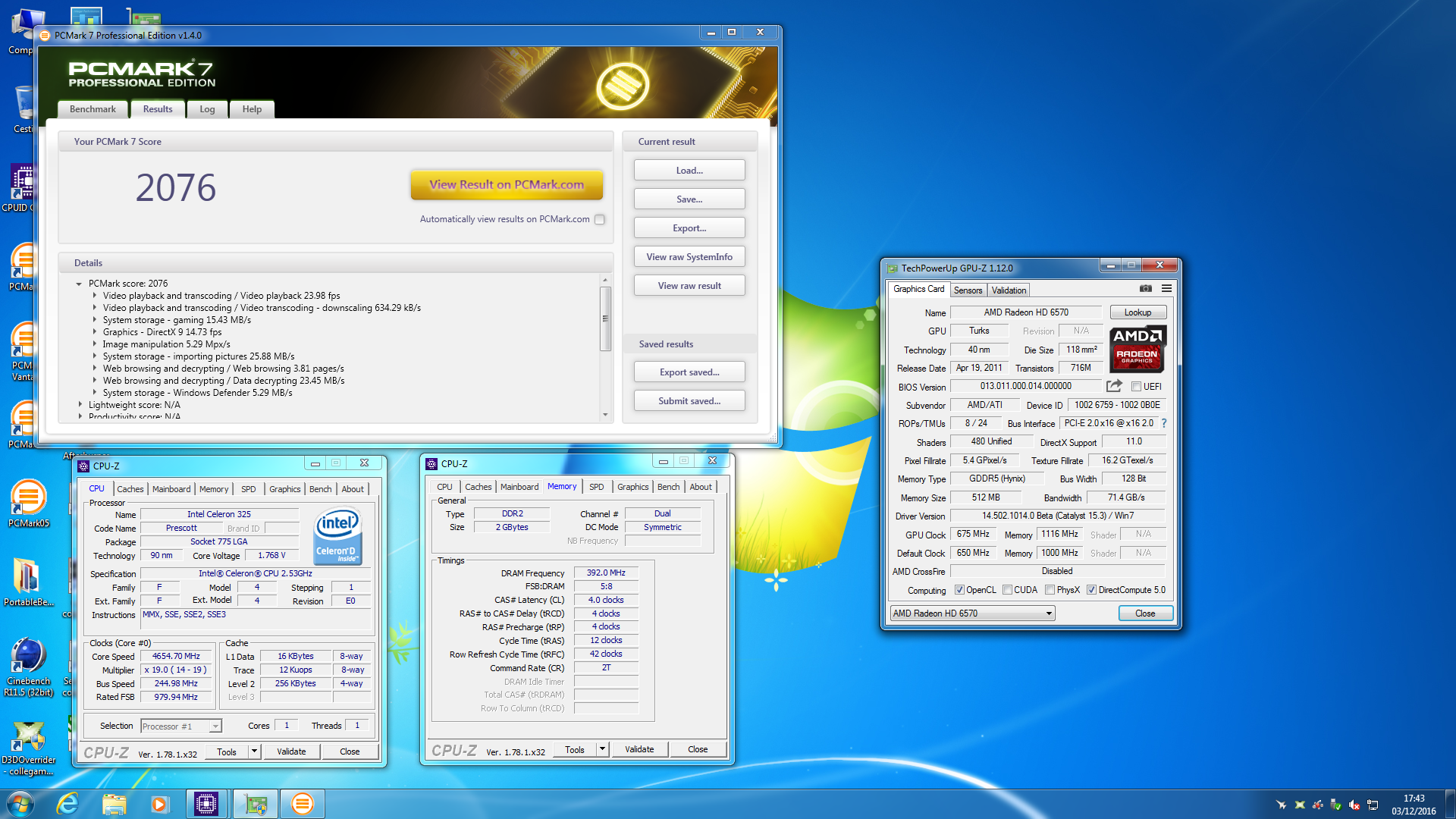Screen dimensions: 1456x819
Task: Open the PCMark05 desktop shortcut
Action: click(29, 504)
